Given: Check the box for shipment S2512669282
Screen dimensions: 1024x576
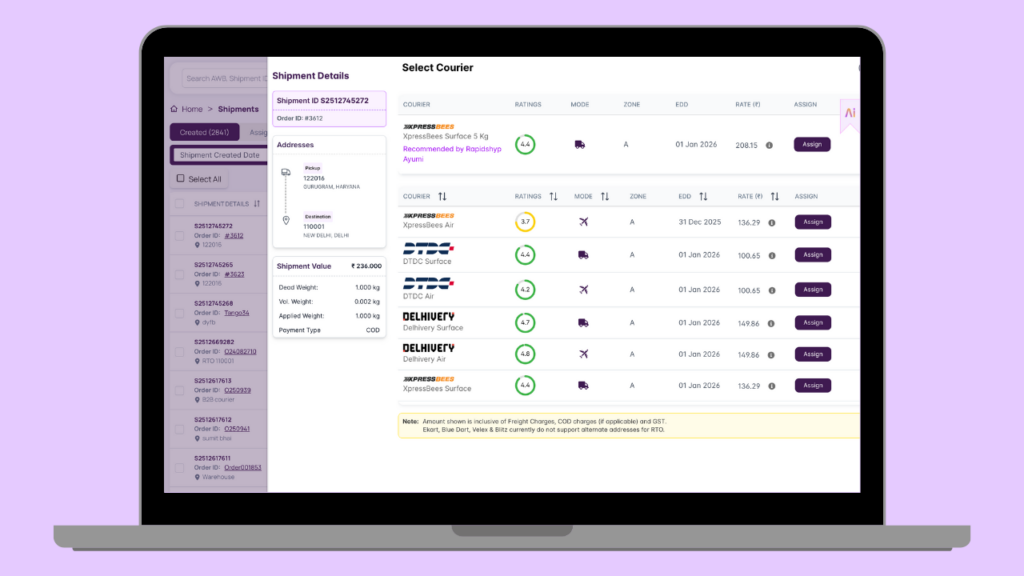Looking at the screenshot, I should click(x=179, y=351).
